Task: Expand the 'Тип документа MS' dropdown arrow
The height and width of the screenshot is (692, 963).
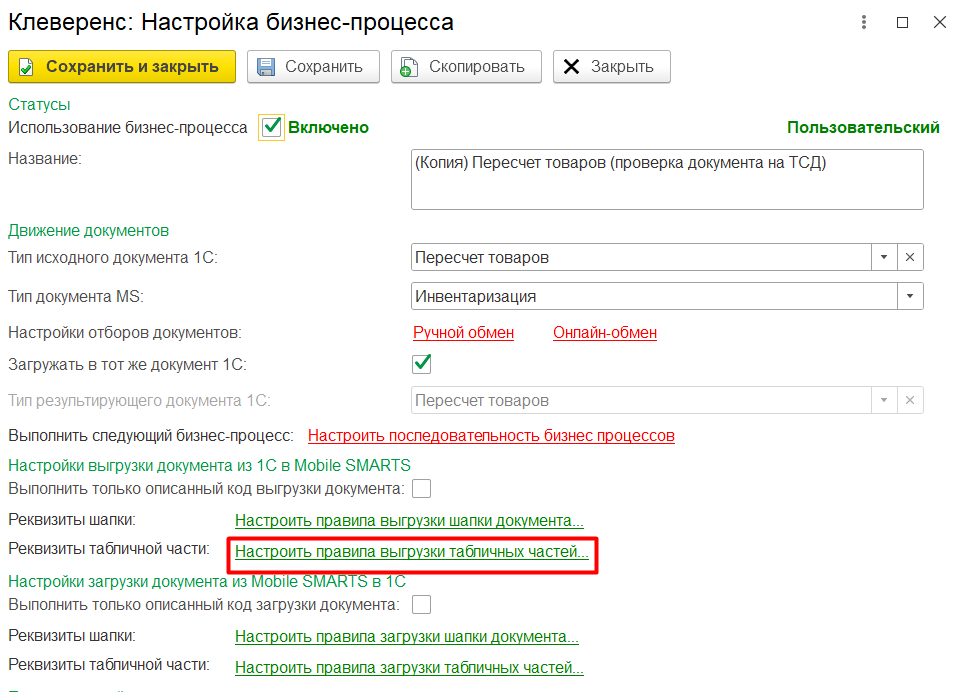Action: (910, 297)
